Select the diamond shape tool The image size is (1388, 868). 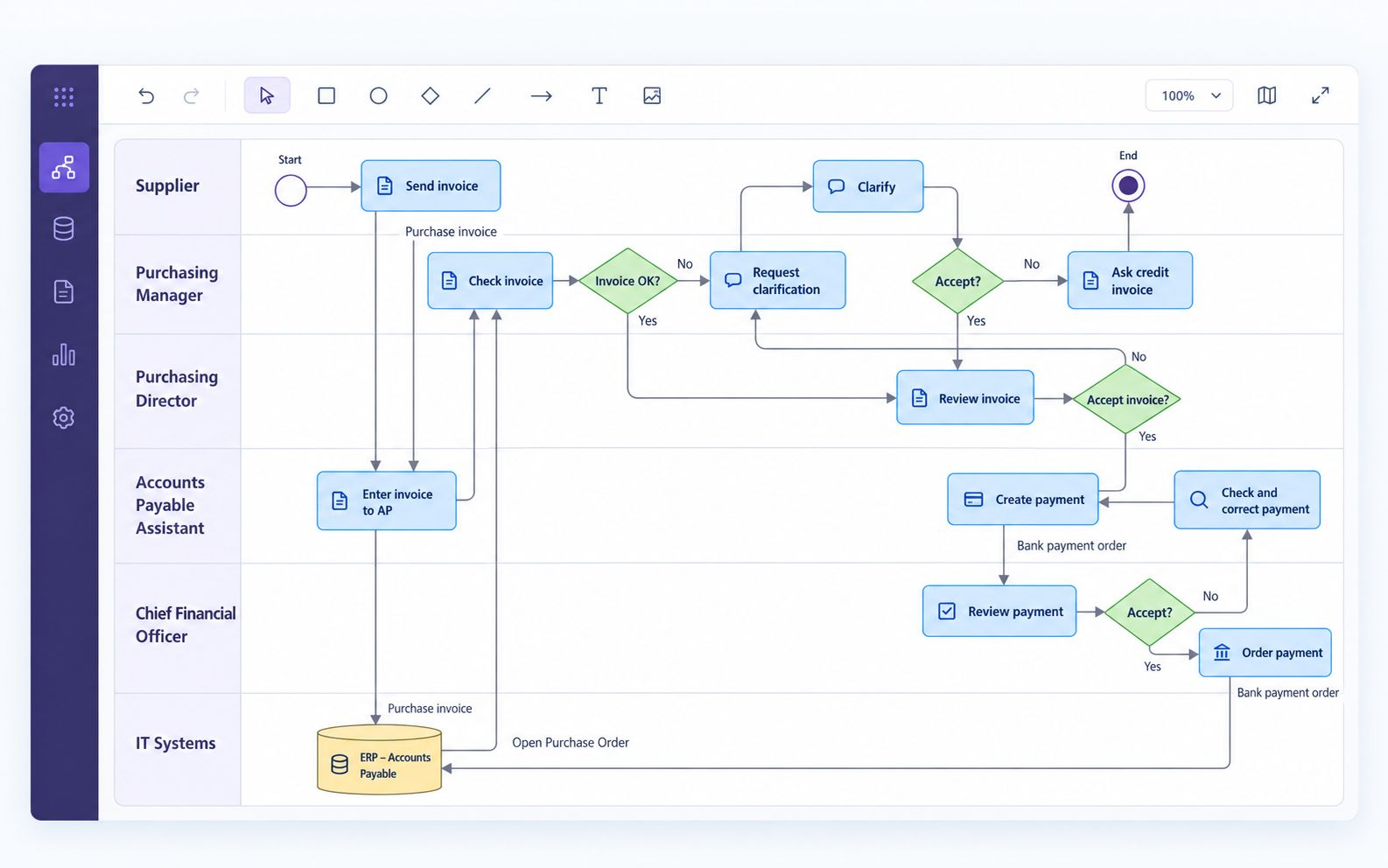(430, 95)
